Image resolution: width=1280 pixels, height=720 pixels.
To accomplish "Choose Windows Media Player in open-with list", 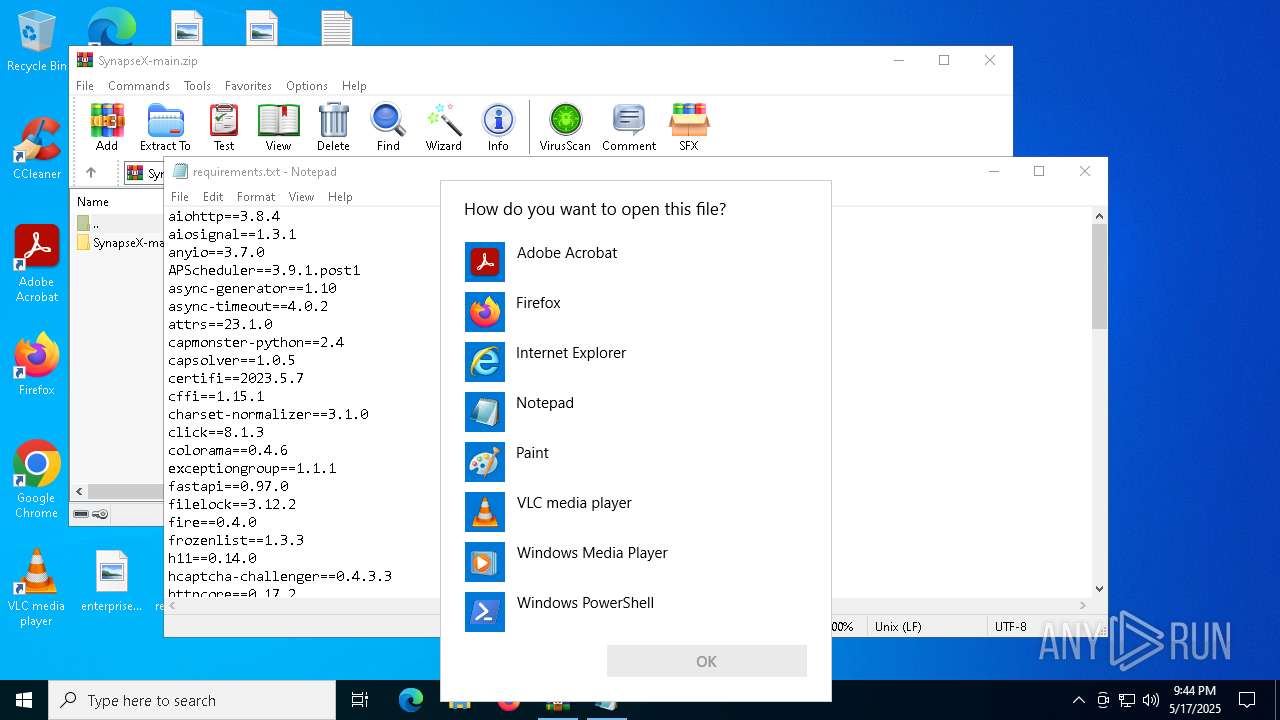I will [636, 562].
